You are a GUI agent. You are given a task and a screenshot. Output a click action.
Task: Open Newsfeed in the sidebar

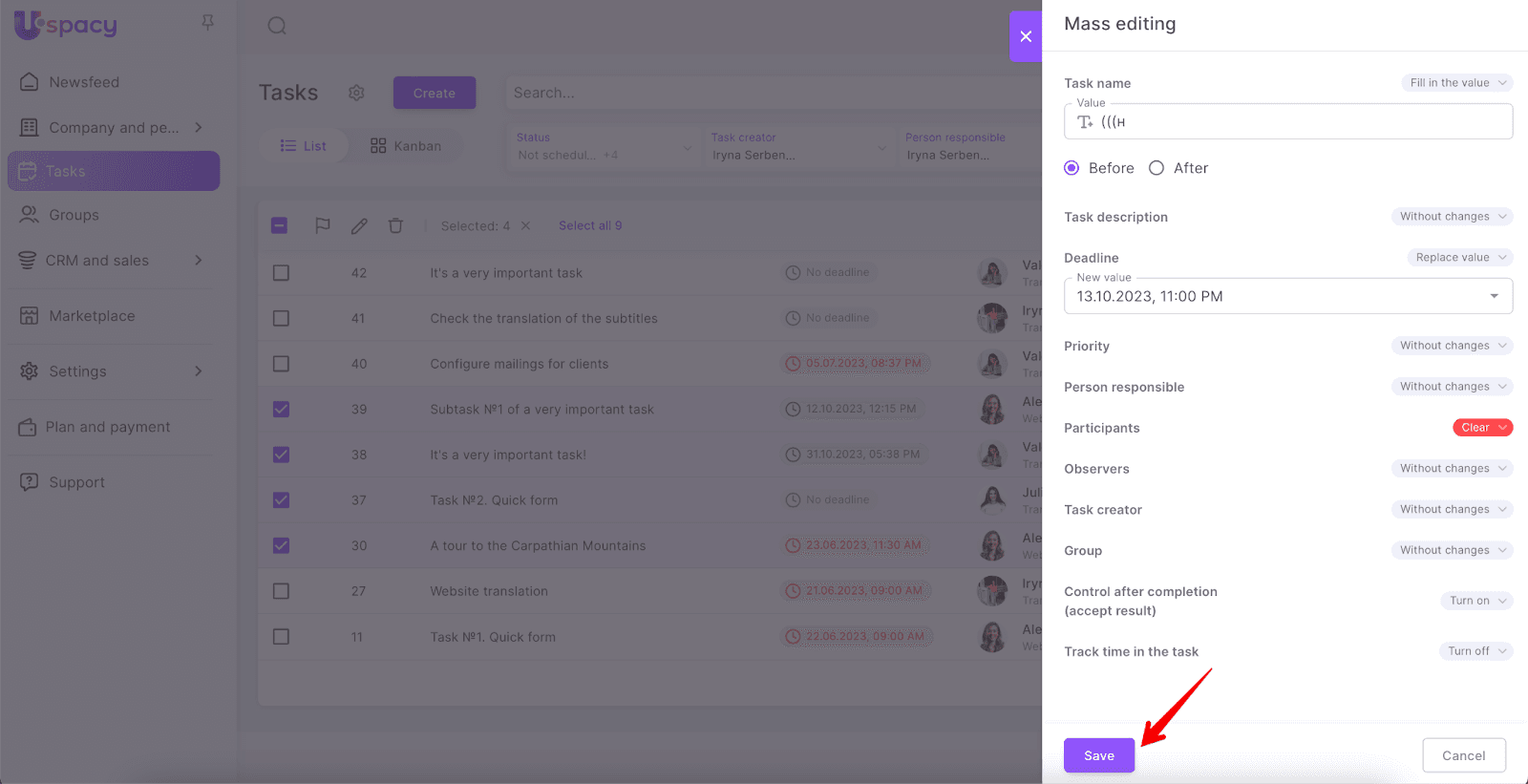coord(114,82)
